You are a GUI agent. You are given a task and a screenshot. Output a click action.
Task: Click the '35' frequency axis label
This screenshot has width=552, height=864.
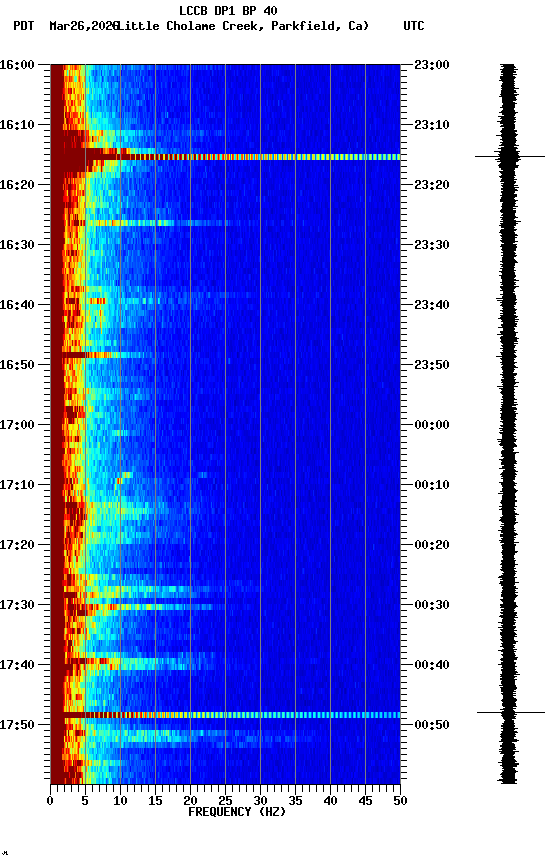click(x=295, y=801)
